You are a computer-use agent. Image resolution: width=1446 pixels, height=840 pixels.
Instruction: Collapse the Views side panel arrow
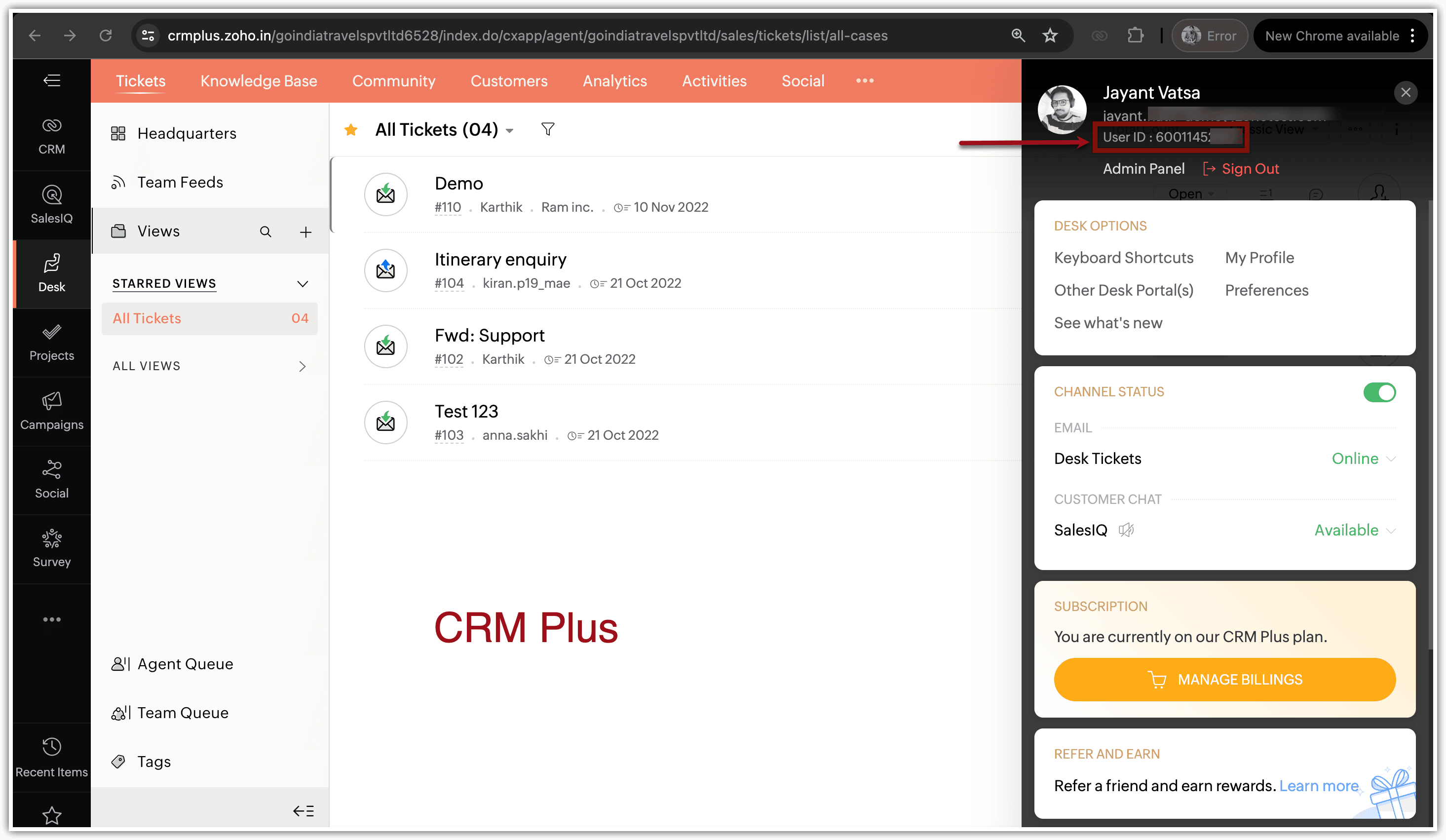coord(303,810)
